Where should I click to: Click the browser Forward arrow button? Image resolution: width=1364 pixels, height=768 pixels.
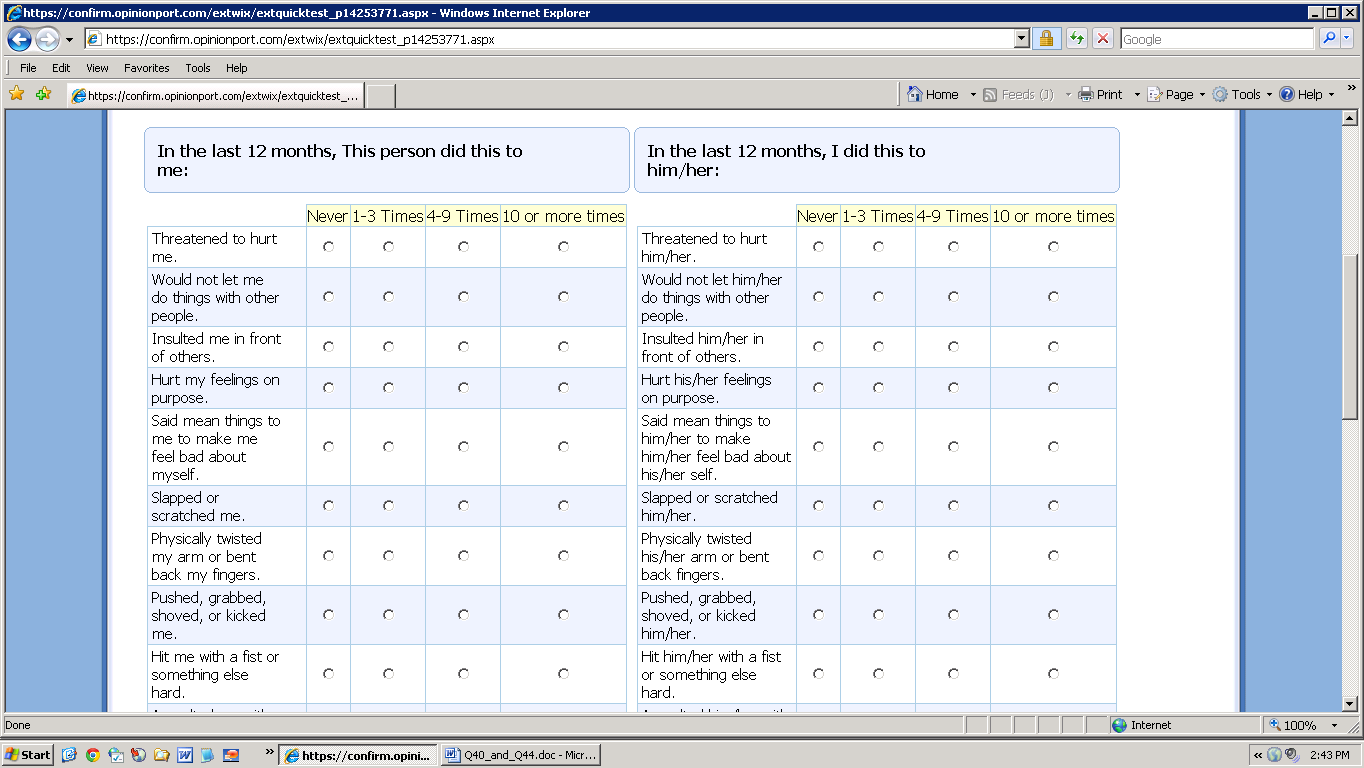(47, 39)
